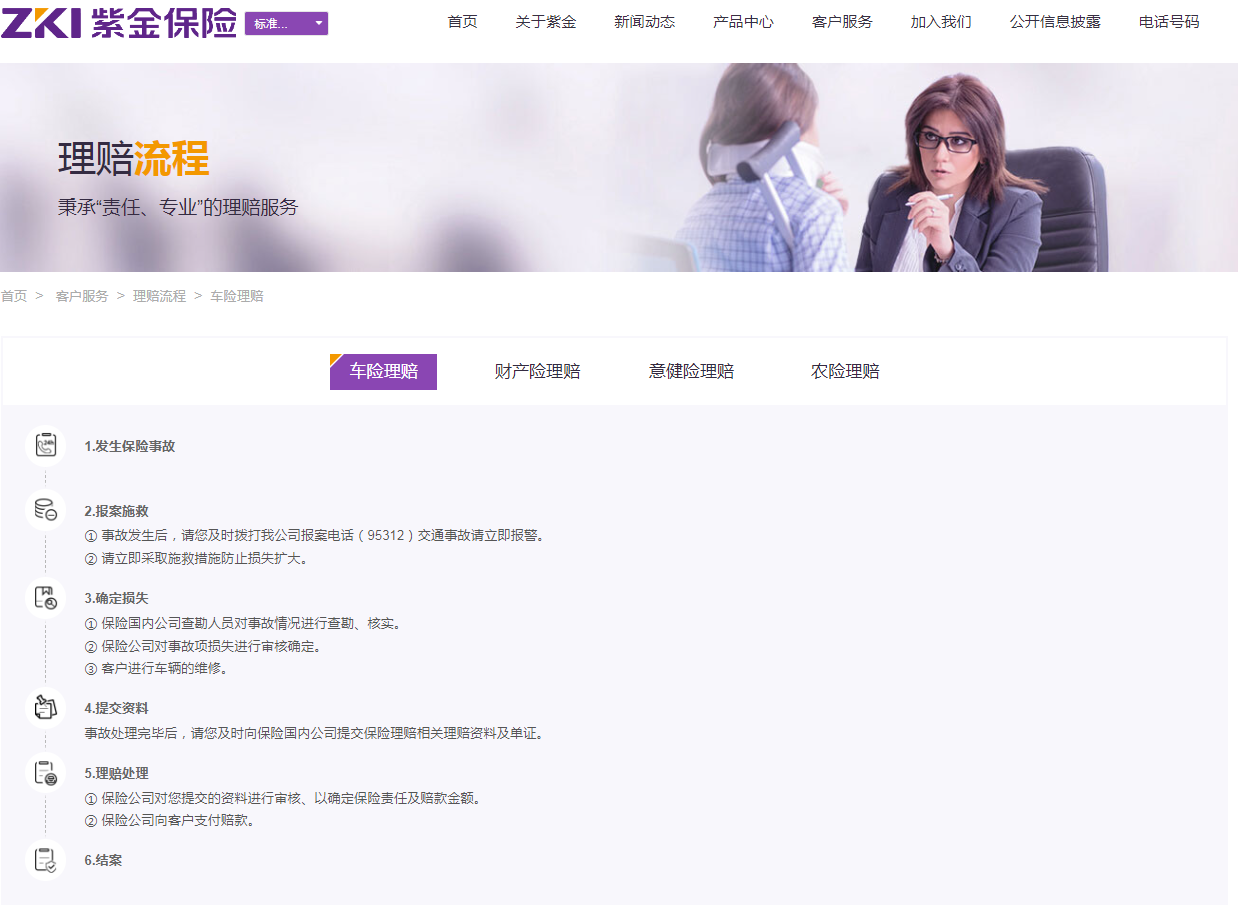Open the 关于紫金 menu item
The image size is (1238, 907).
[x=545, y=22]
